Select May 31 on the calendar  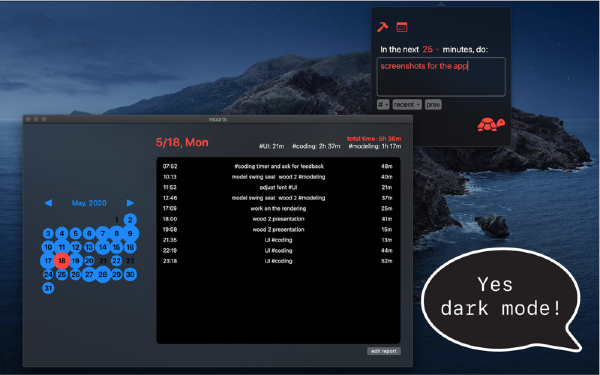pos(48,288)
